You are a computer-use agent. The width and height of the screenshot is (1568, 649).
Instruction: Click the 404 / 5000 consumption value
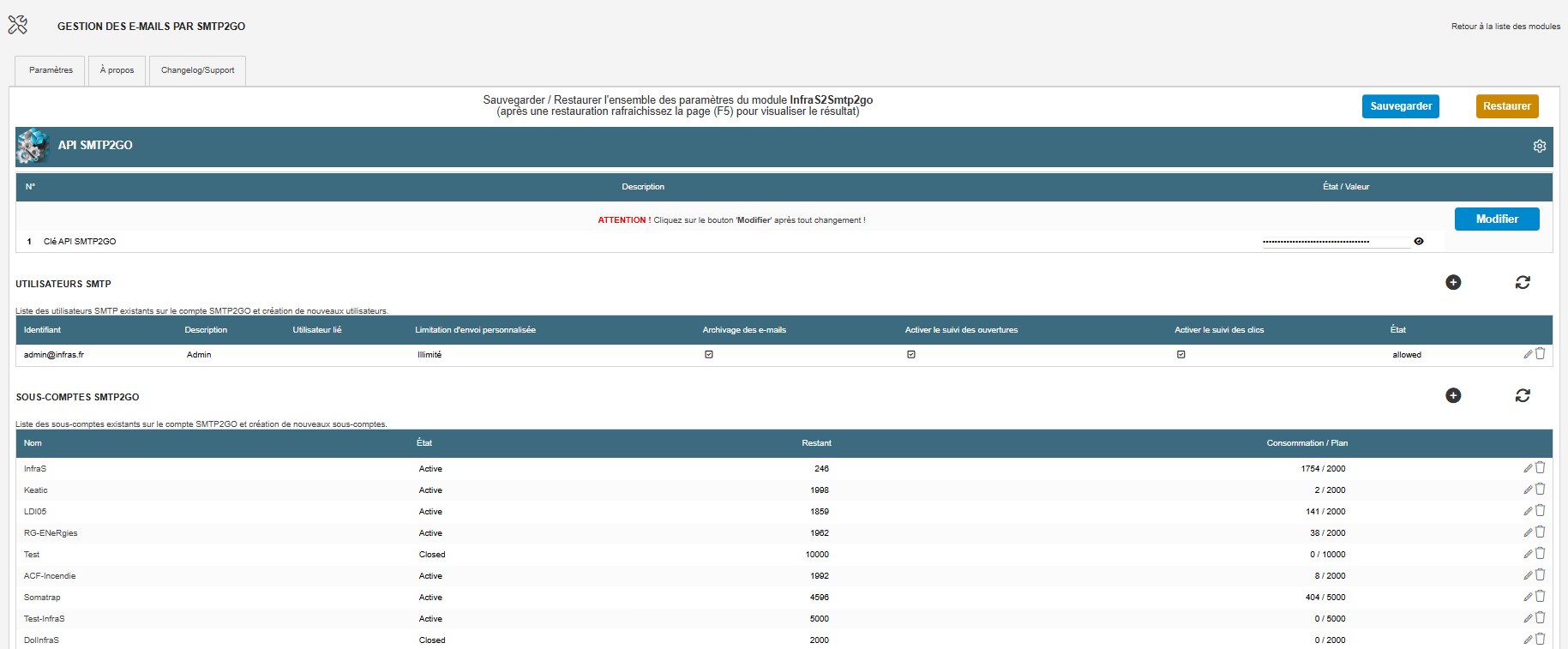point(1325,598)
